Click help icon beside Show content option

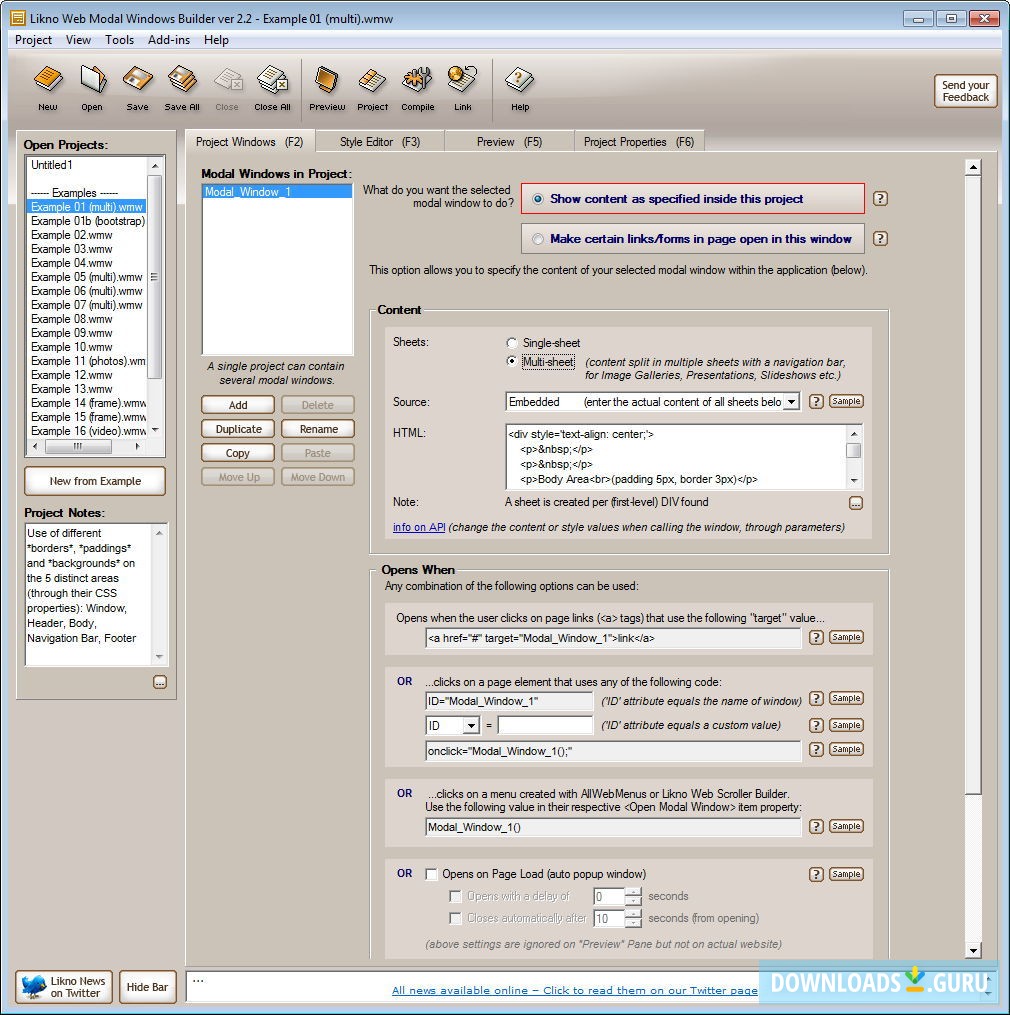click(880, 199)
